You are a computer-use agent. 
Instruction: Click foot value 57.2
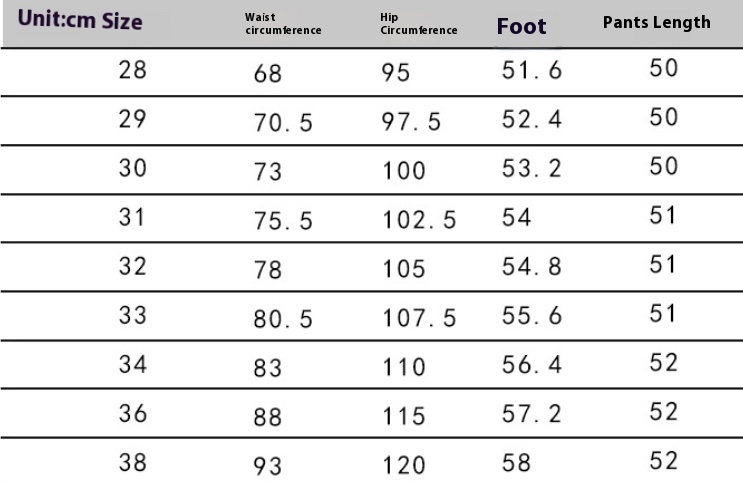pos(532,414)
